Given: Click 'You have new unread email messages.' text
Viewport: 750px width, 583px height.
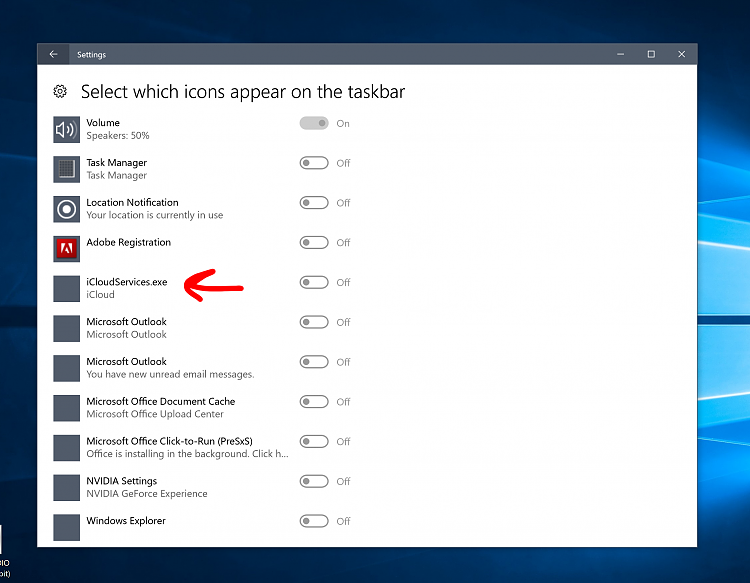Looking at the screenshot, I should (x=170, y=374).
